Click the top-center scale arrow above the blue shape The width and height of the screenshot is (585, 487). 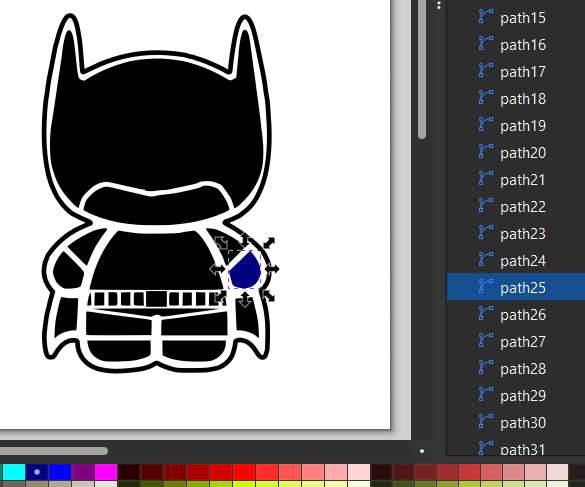(244, 239)
